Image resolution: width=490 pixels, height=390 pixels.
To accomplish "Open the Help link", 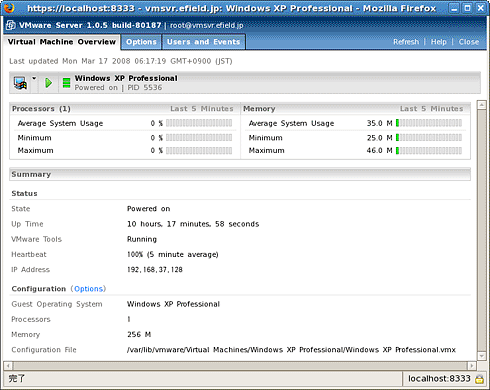I will [438, 42].
